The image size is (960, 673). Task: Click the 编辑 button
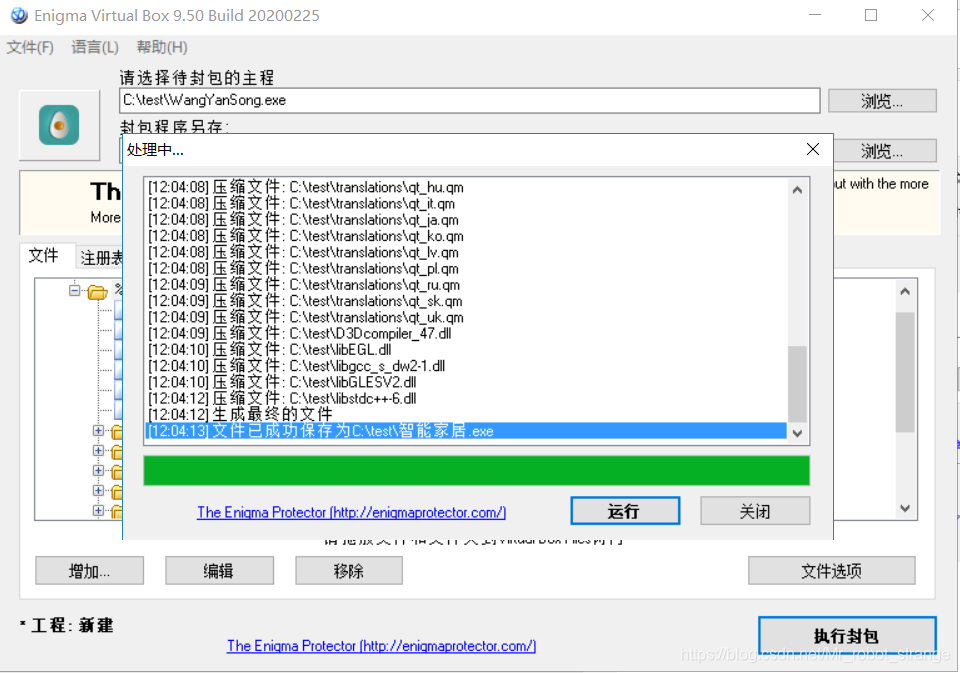pyautogui.click(x=219, y=571)
